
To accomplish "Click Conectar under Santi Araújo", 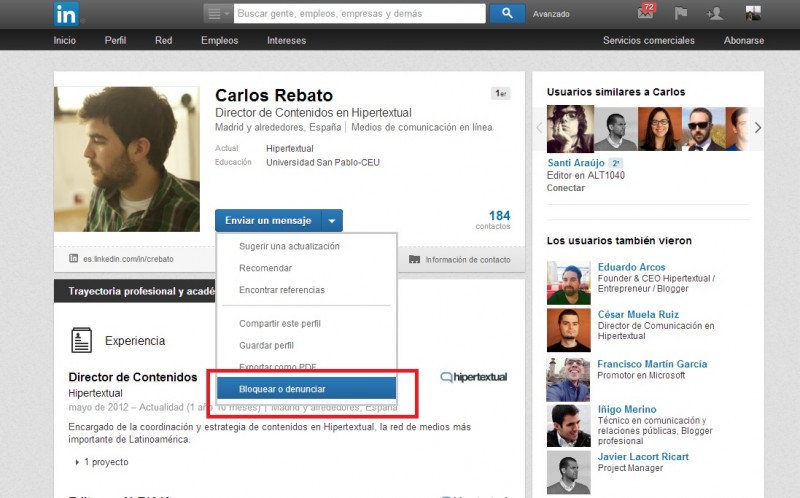I will pos(565,188).
